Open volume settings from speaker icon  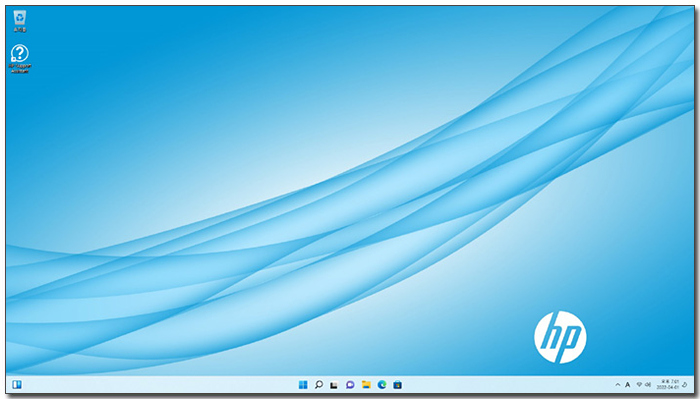pyautogui.click(x=648, y=384)
